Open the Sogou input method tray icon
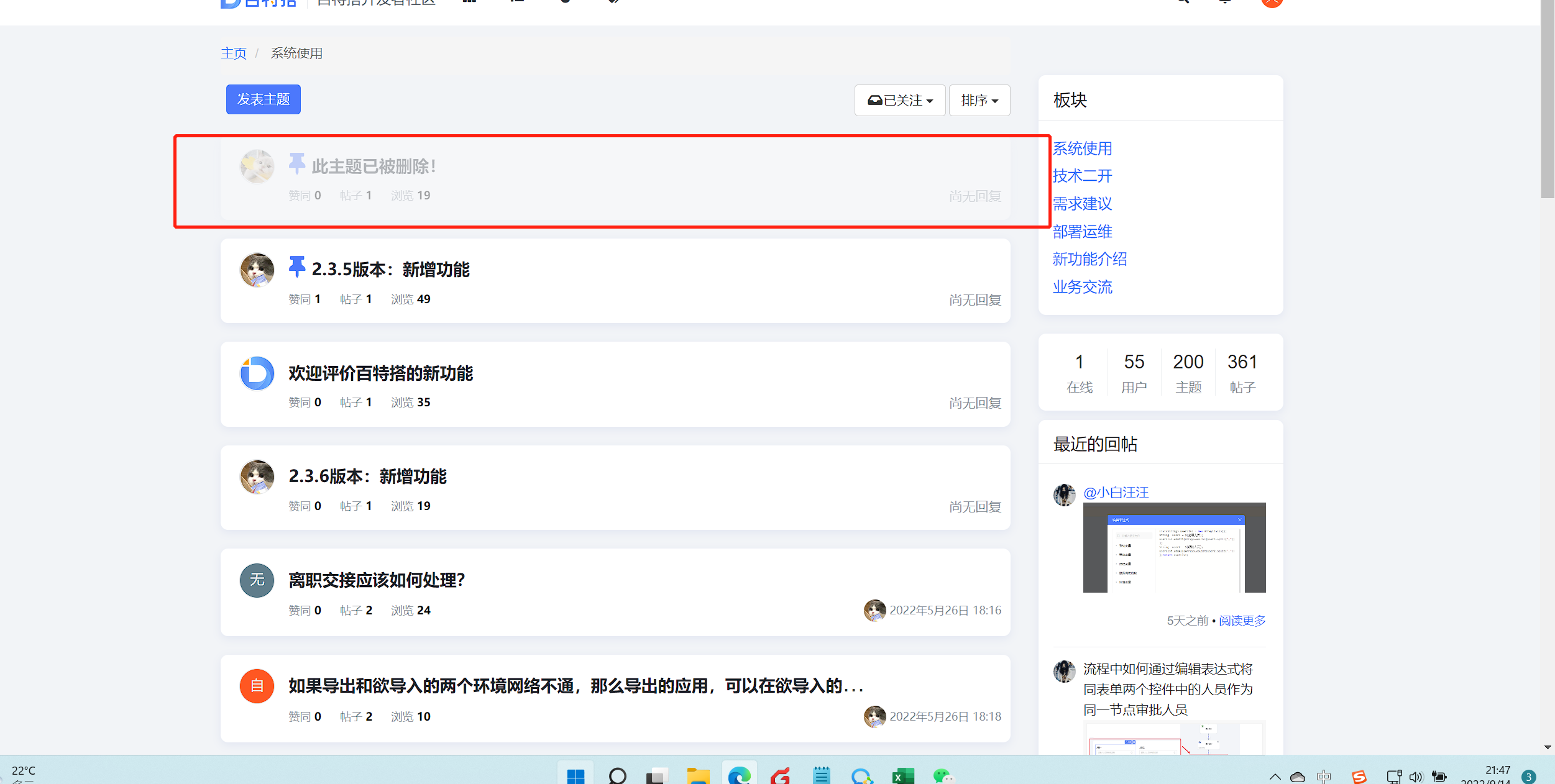The height and width of the screenshot is (784, 1555). [x=1359, y=777]
